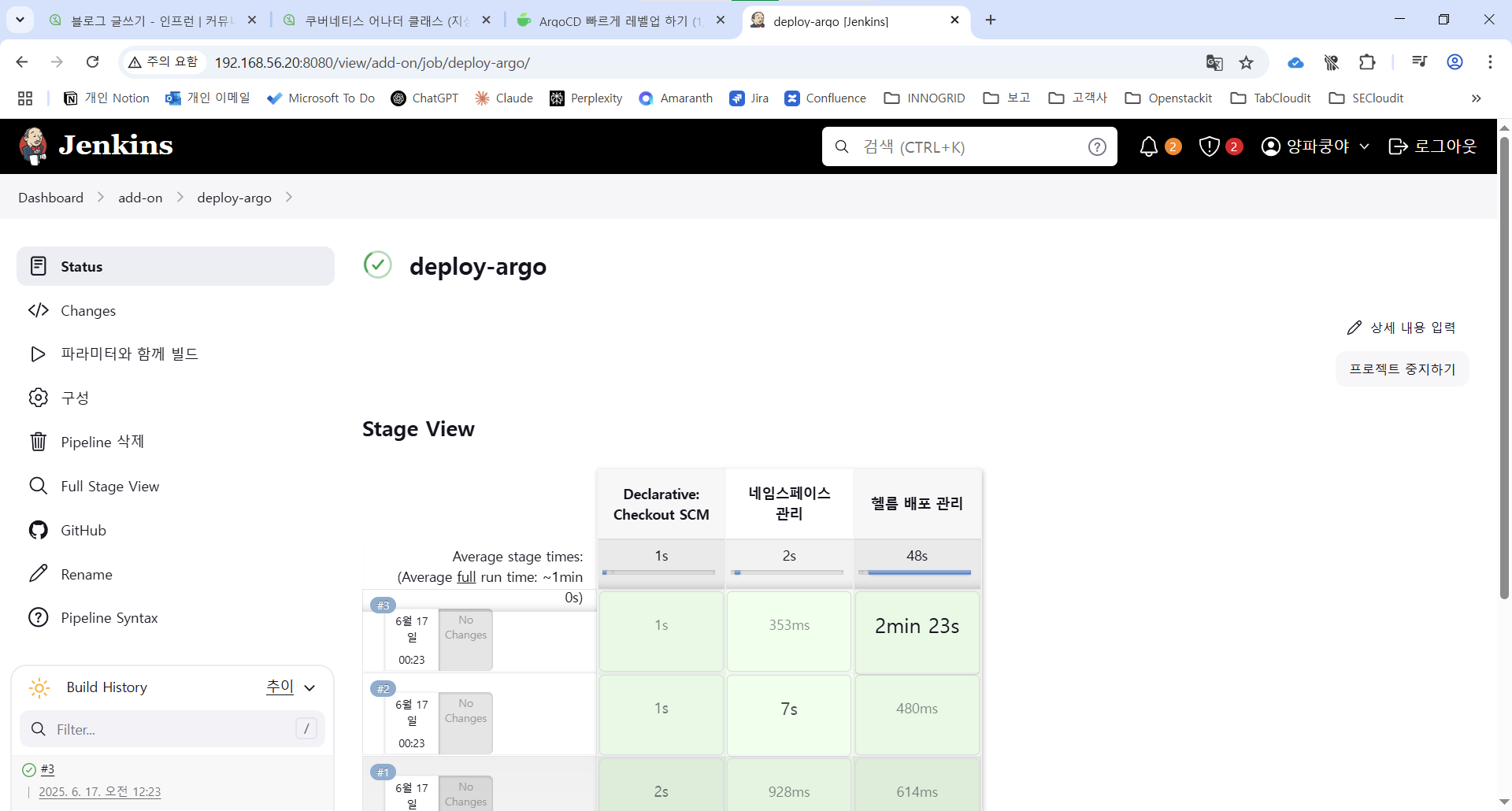Switch to the ArgoCD browser tab
This screenshot has height=811, width=1512.
point(619,20)
